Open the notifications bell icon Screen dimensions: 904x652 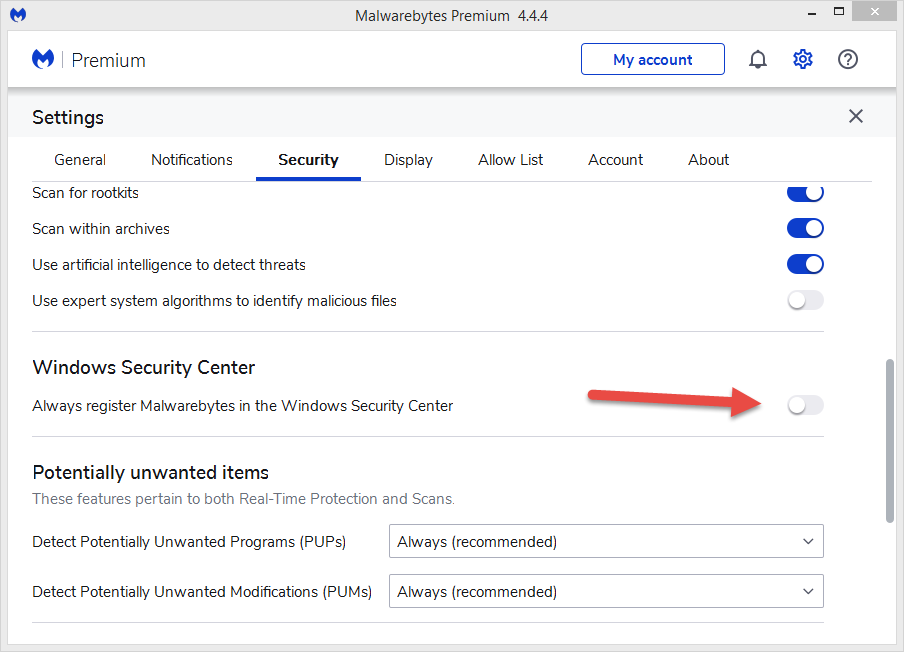tap(758, 60)
